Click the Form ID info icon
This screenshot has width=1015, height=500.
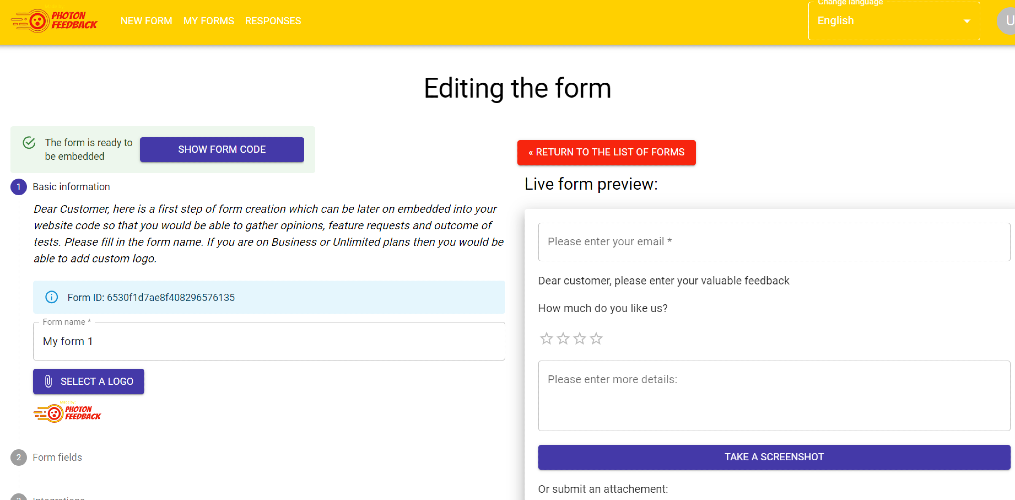tap(52, 297)
